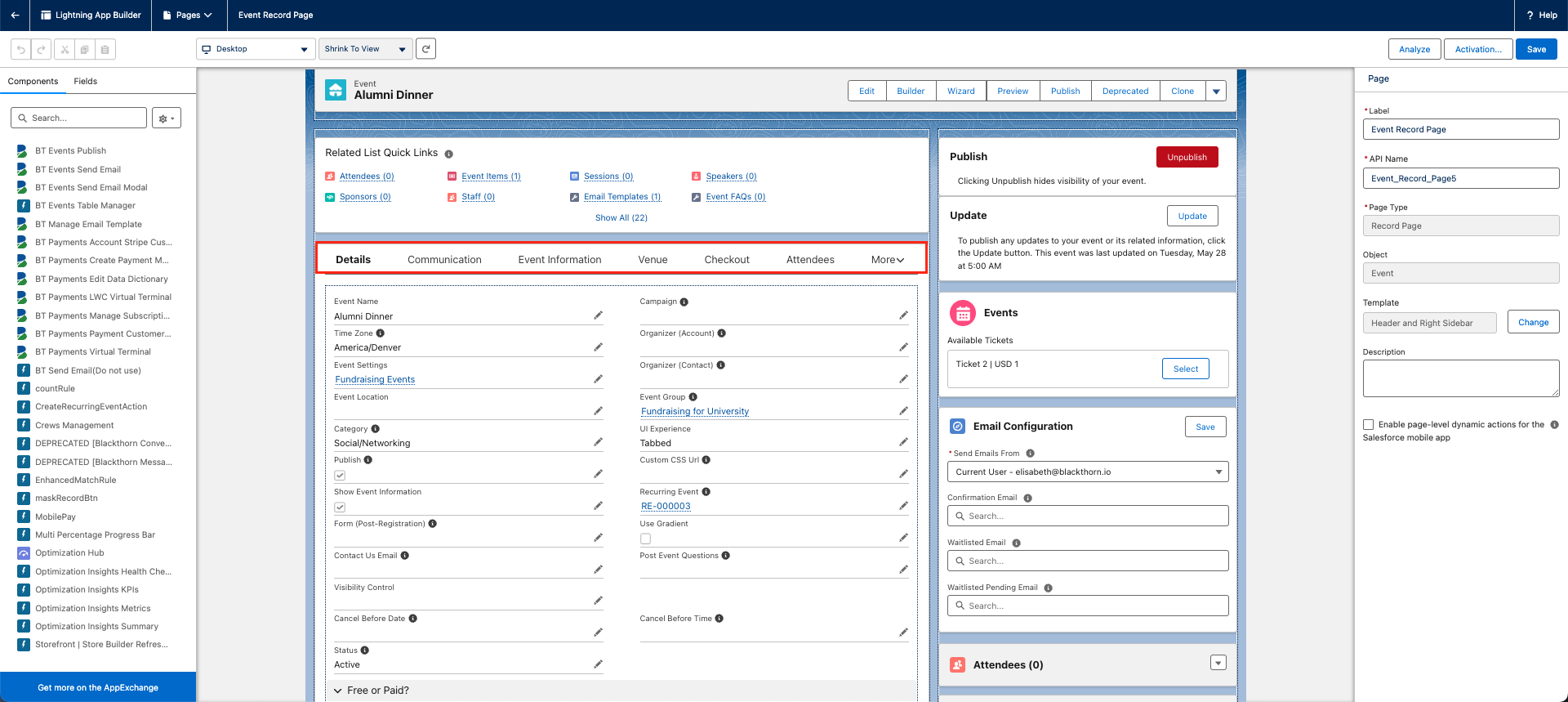Click the Events calendar icon in sidebar
The height and width of the screenshot is (702, 1568).
tap(963, 313)
